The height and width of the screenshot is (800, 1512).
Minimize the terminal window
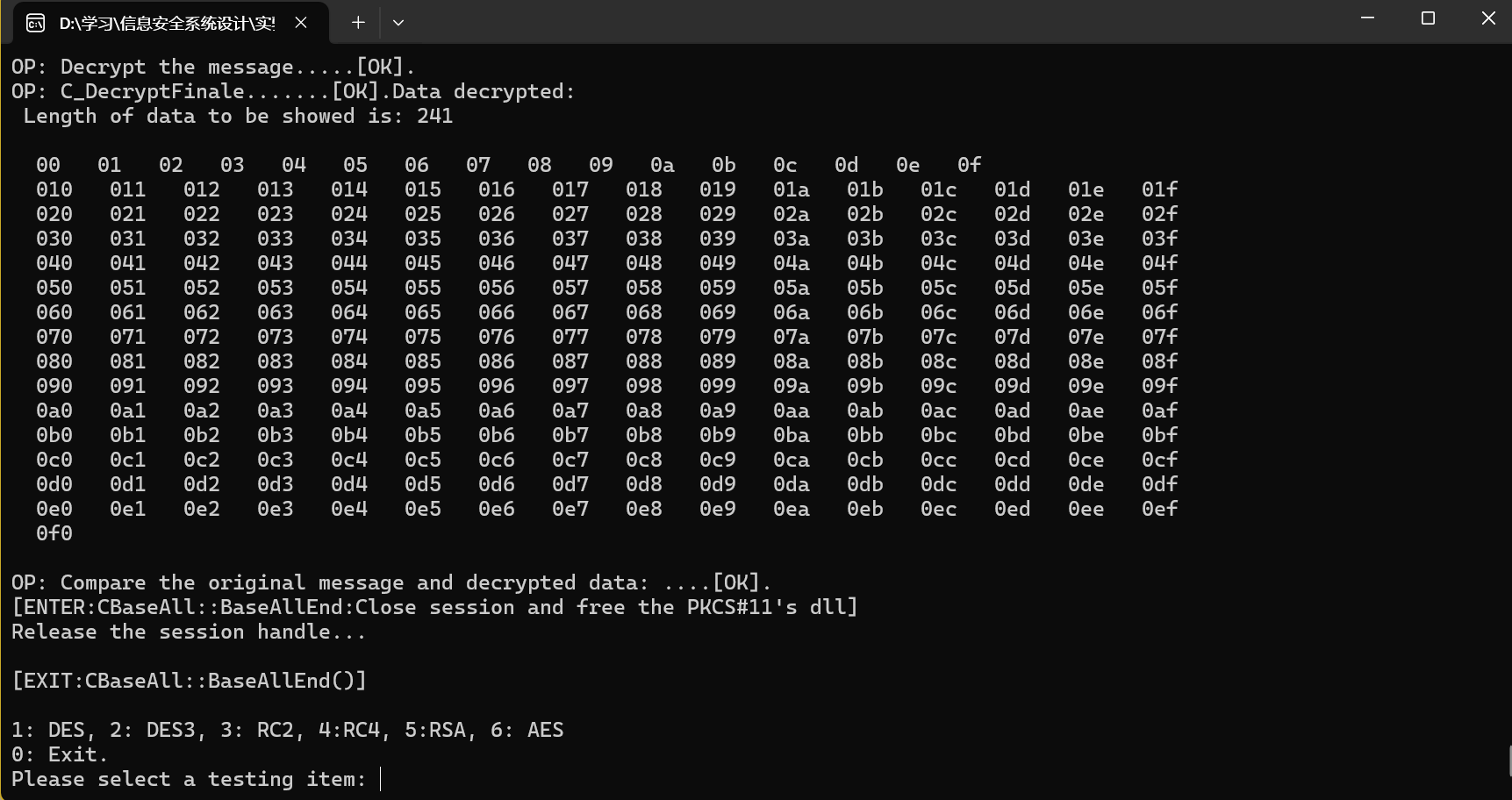(1367, 18)
